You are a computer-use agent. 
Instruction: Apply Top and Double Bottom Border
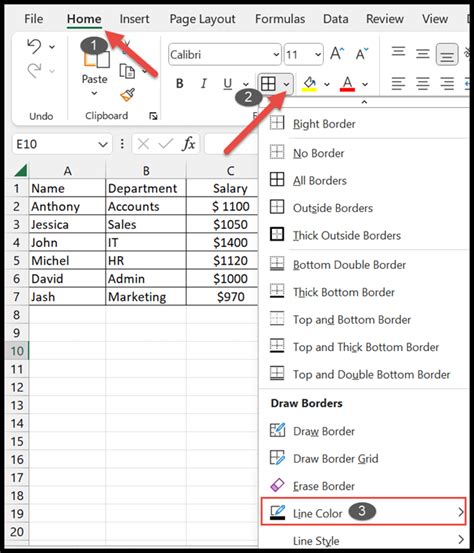point(363,374)
